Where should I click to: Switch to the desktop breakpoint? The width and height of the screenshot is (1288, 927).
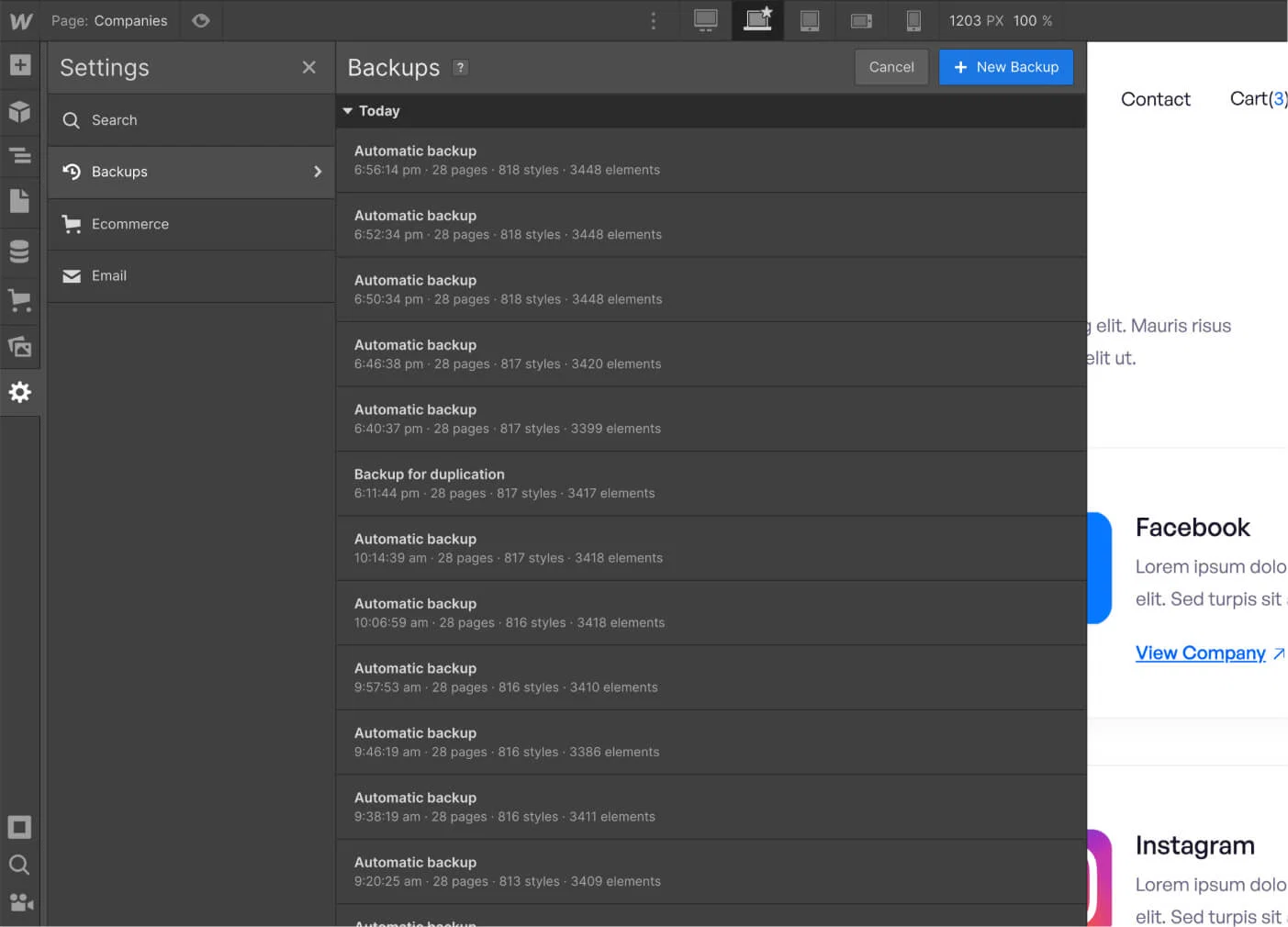705,20
